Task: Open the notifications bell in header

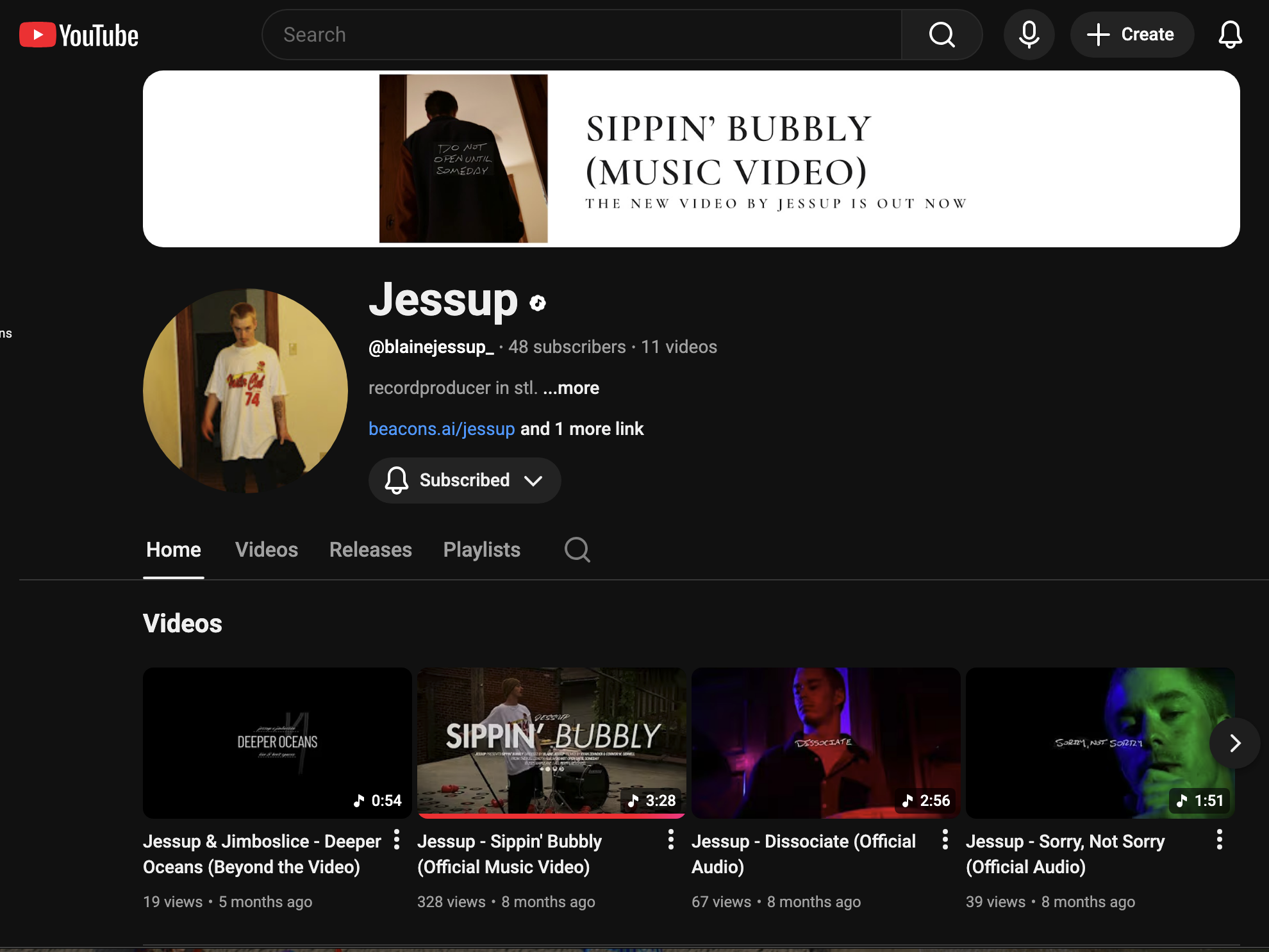Action: pos(1229,35)
